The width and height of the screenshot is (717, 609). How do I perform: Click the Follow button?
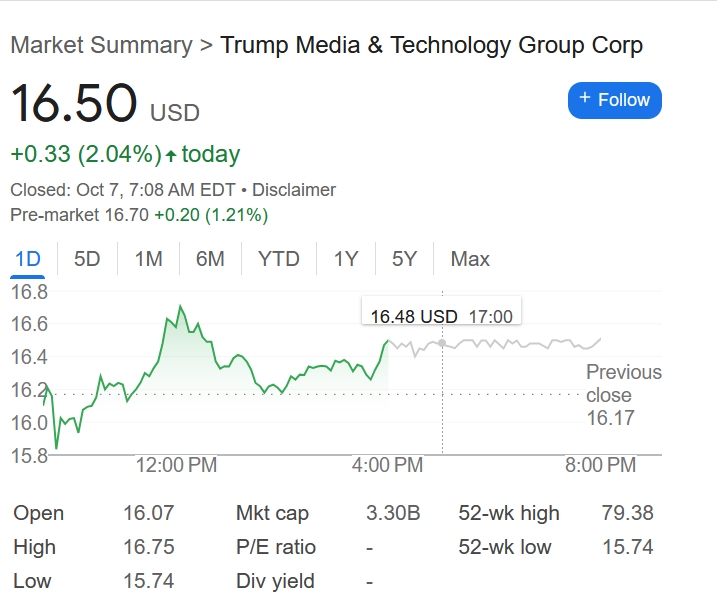pos(614,100)
